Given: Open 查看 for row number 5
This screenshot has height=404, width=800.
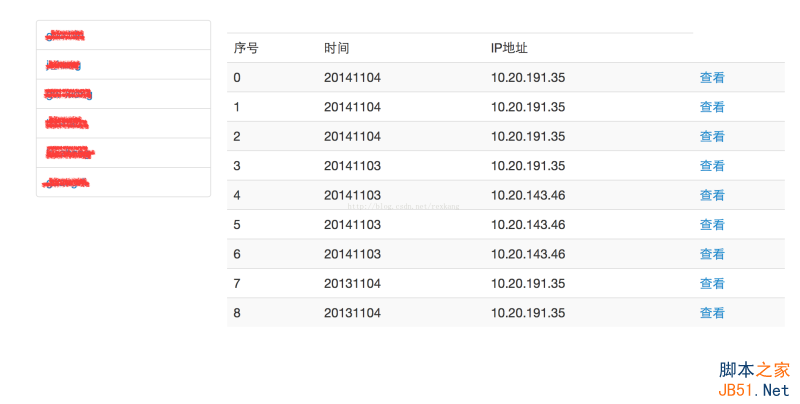Looking at the screenshot, I should click(712, 225).
